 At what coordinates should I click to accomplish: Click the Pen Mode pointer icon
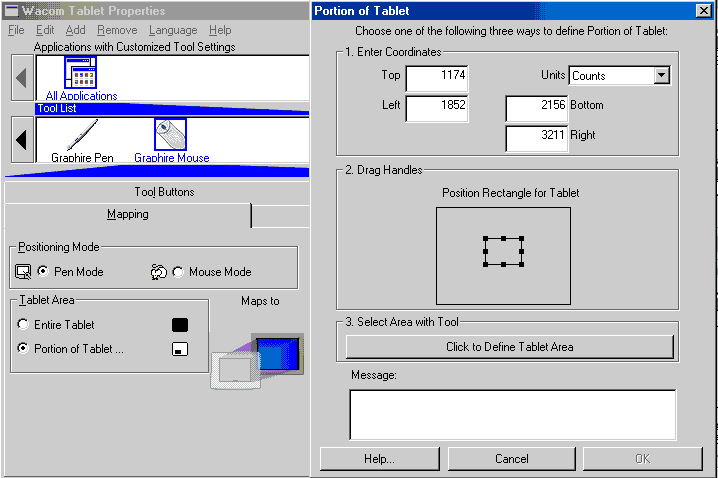23,272
